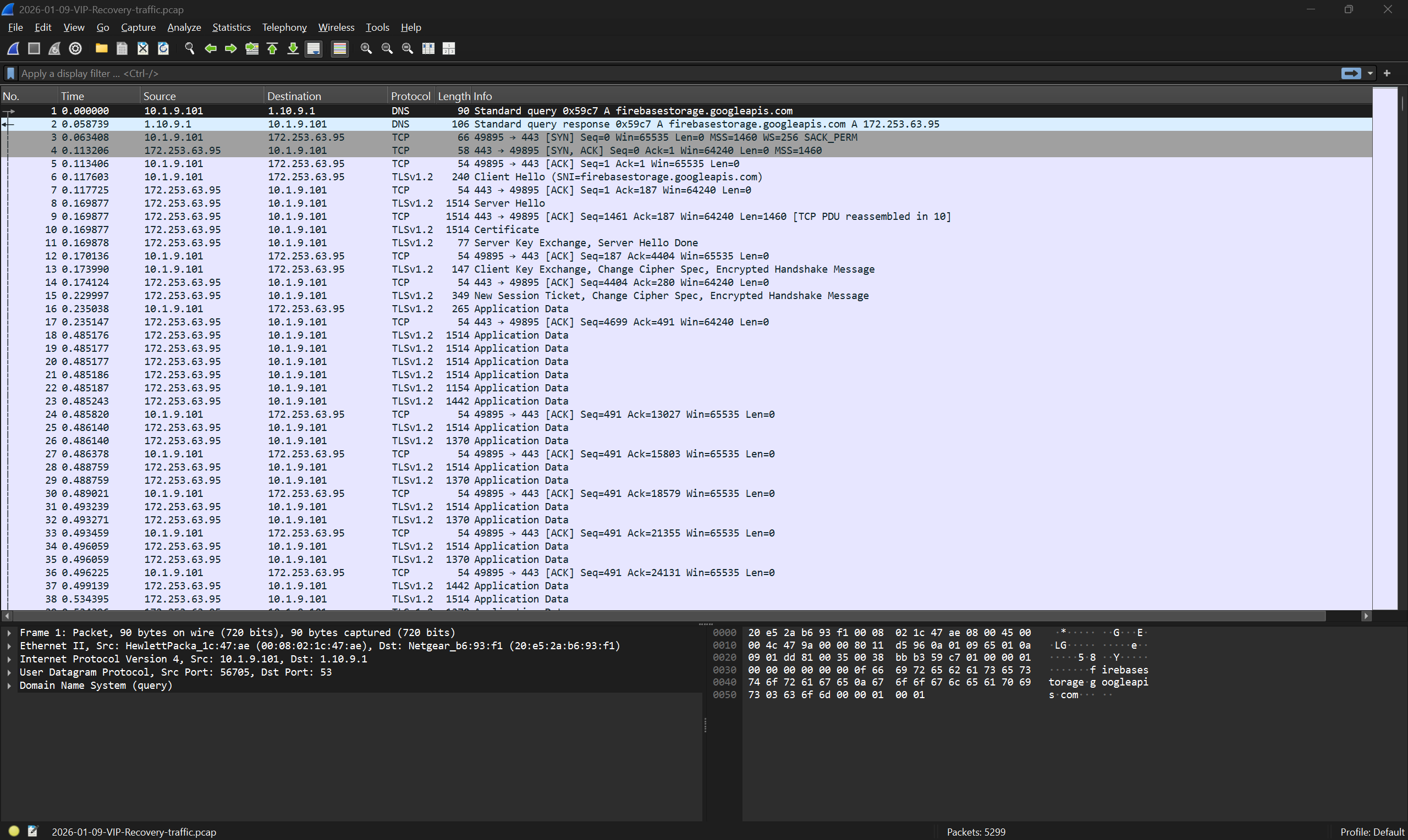Select packet 3 TCP SYN row
This screenshot has width=1408, height=840.
[x=687, y=137]
